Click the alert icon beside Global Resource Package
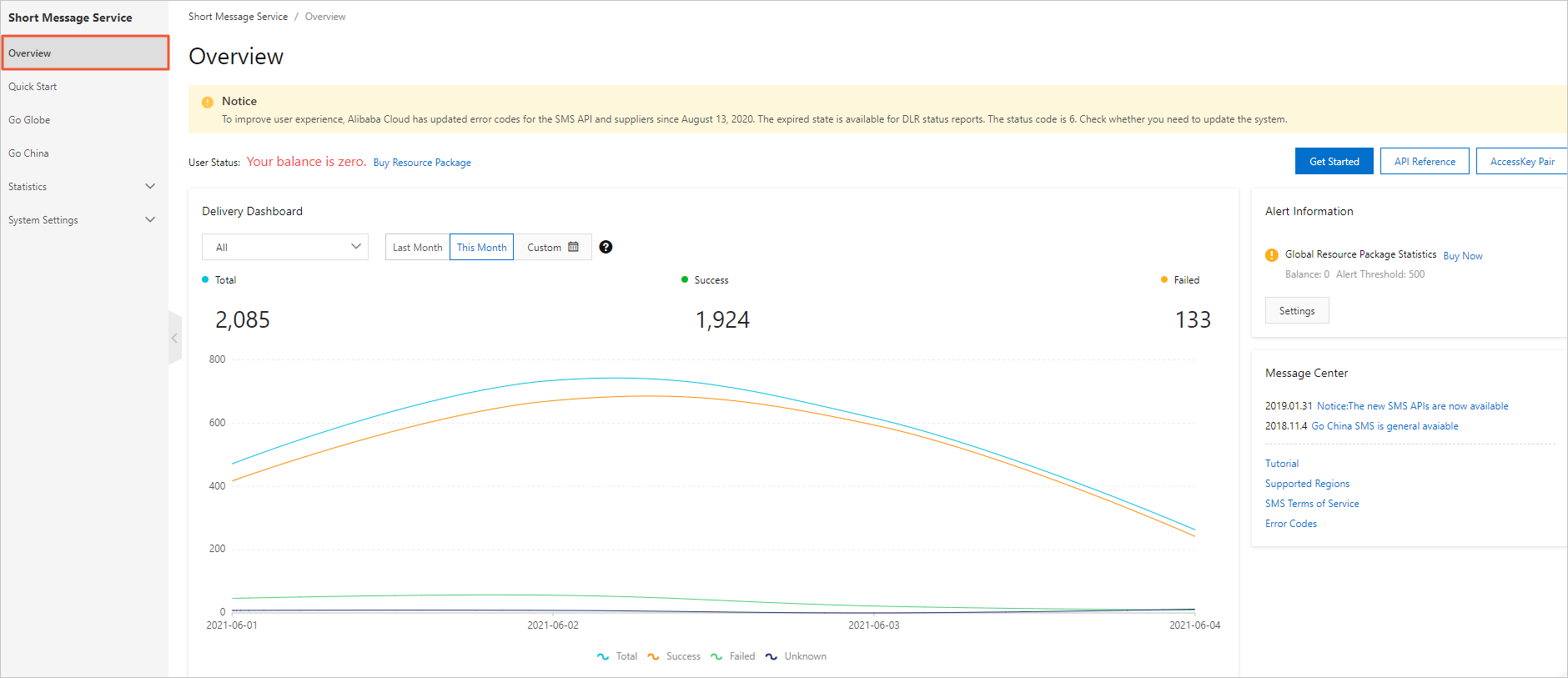The width and height of the screenshot is (1568, 678). (1272, 255)
